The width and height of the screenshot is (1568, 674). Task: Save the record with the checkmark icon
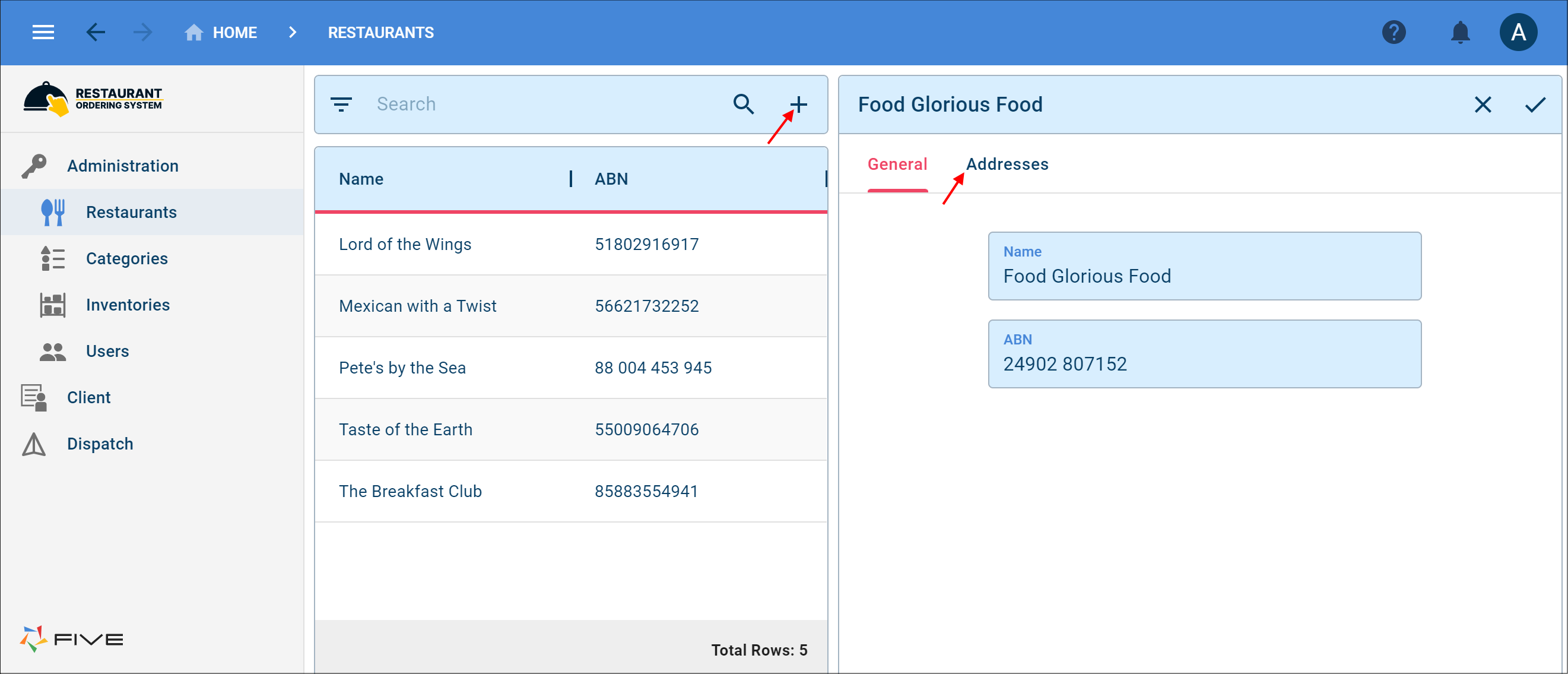(1535, 105)
